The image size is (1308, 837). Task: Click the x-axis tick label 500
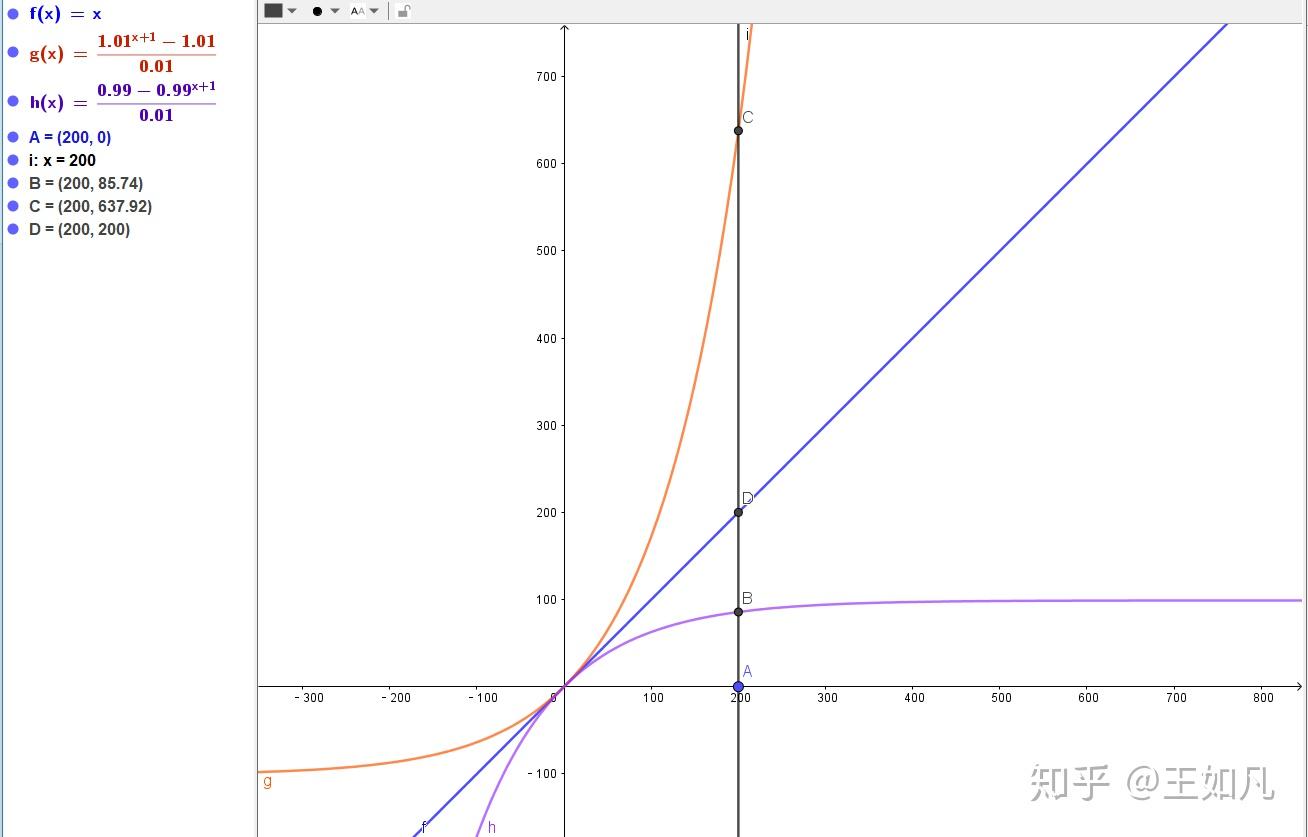click(x=1001, y=698)
